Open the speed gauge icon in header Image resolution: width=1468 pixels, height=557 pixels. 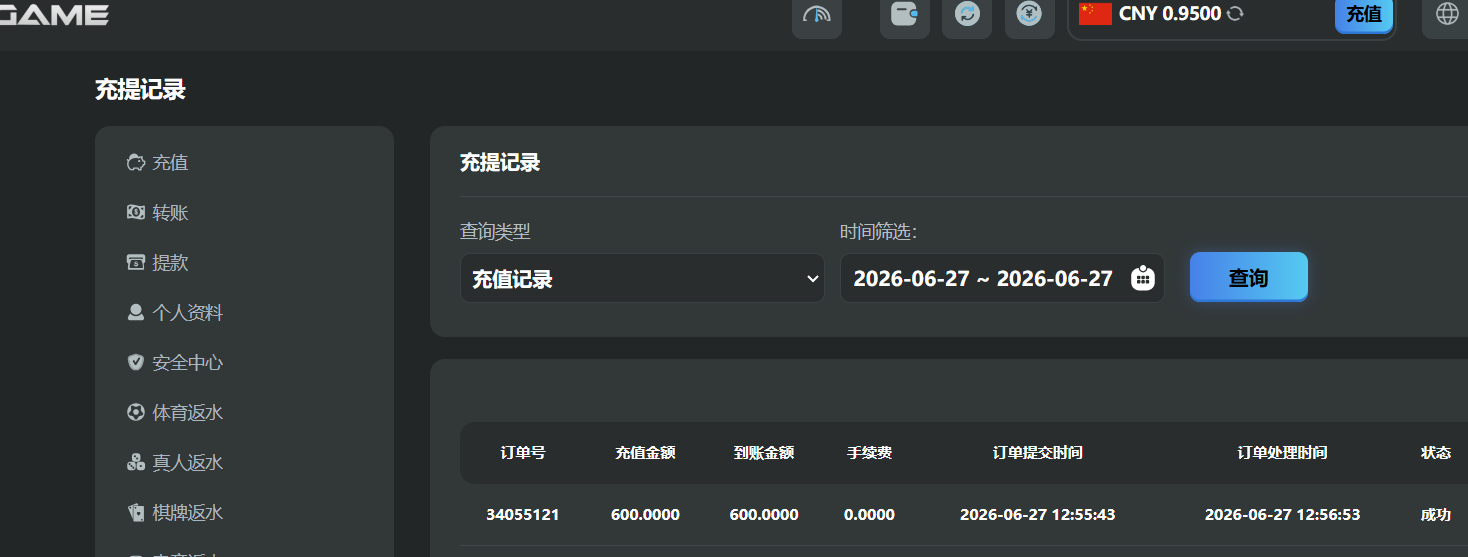tap(817, 15)
